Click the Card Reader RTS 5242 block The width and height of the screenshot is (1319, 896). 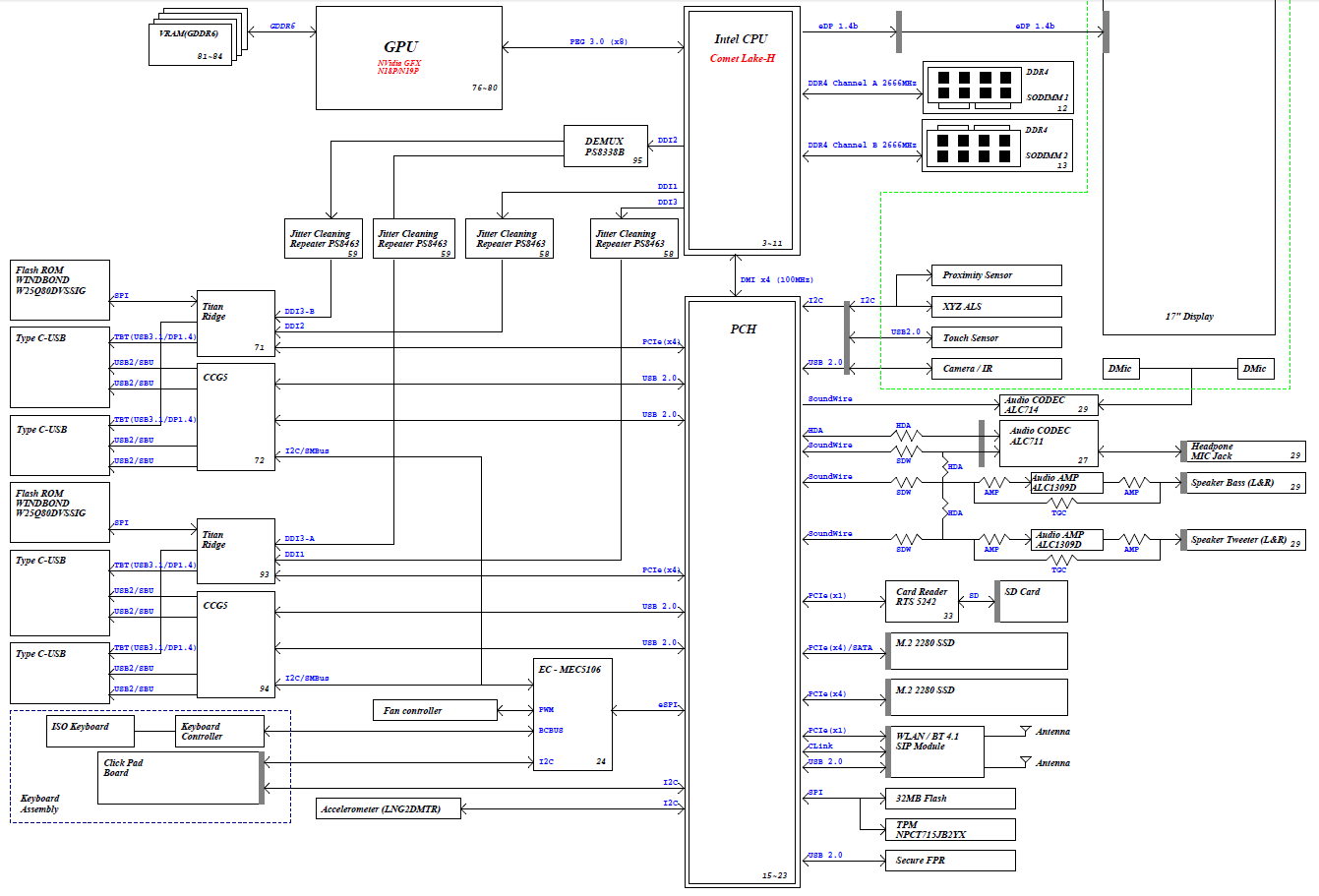pyautogui.click(x=924, y=602)
